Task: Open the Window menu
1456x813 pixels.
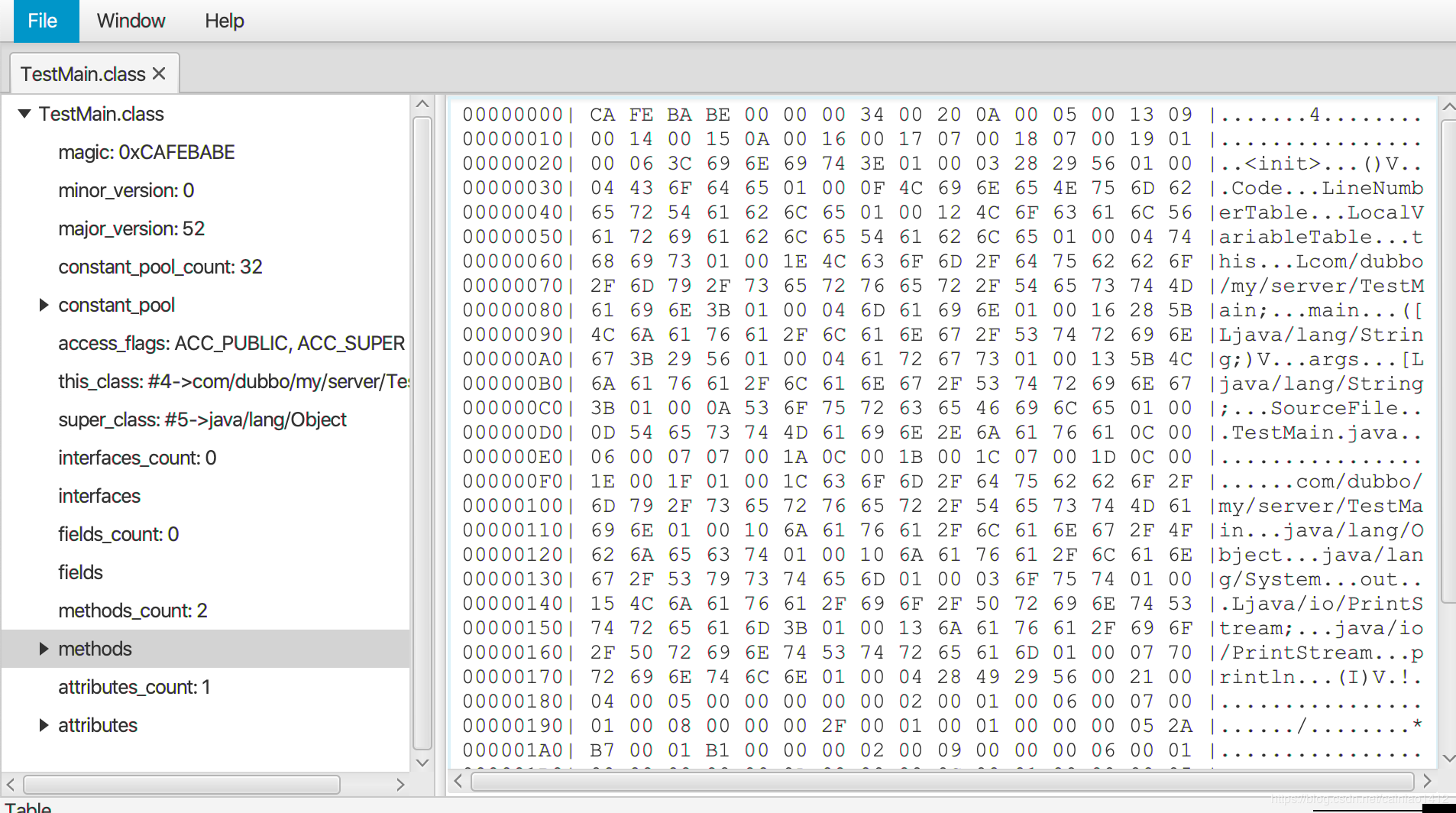Action: click(x=131, y=21)
